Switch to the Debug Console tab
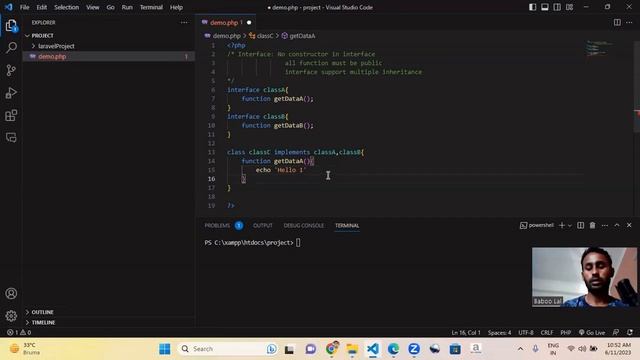This screenshot has width=640, height=360. pos(303,225)
